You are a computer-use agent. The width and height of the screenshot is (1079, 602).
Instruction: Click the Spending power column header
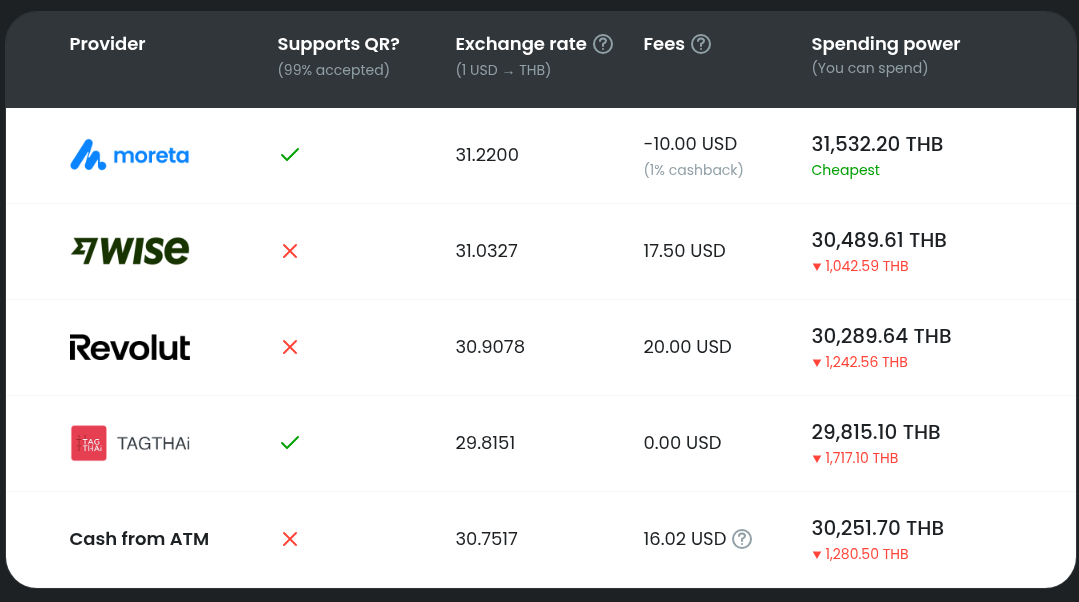885,44
